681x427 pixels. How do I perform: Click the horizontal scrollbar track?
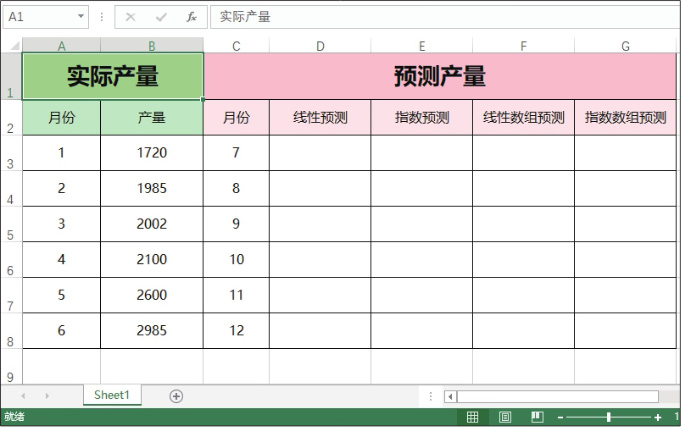tap(558, 396)
